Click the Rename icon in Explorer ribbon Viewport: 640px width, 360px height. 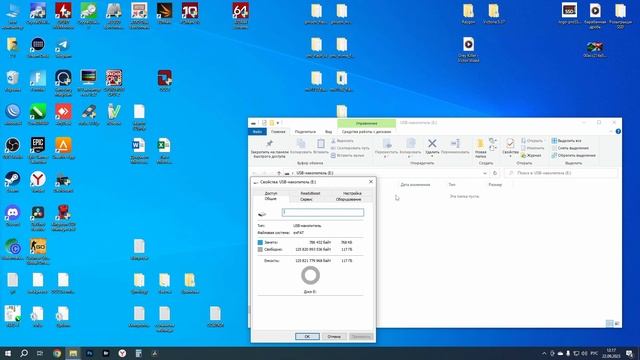tap(455, 143)
